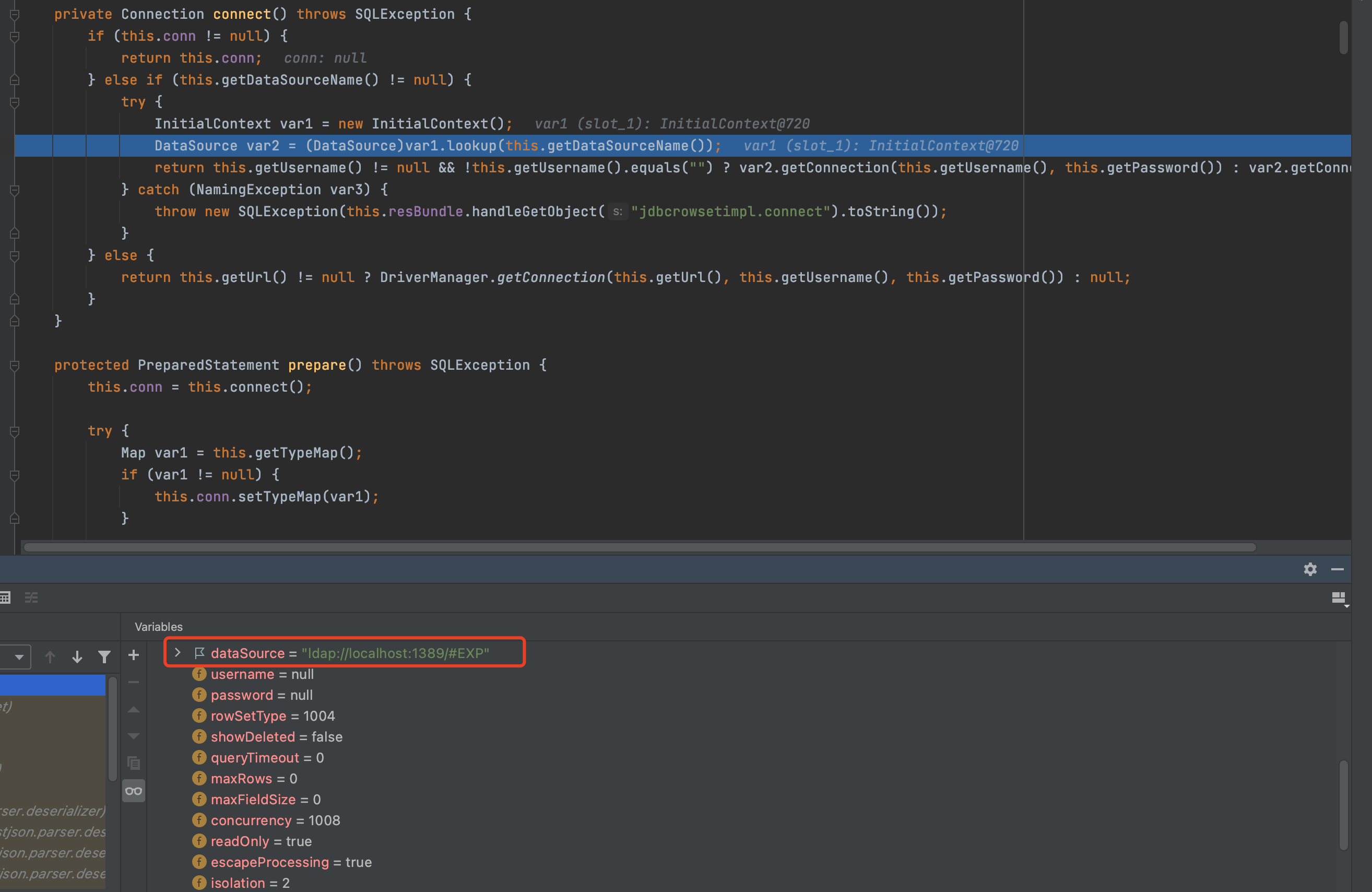Viewport: 1372px width, 892px height.
Task: Expand the dataSource variable node
Action: (x=178, y=652)
